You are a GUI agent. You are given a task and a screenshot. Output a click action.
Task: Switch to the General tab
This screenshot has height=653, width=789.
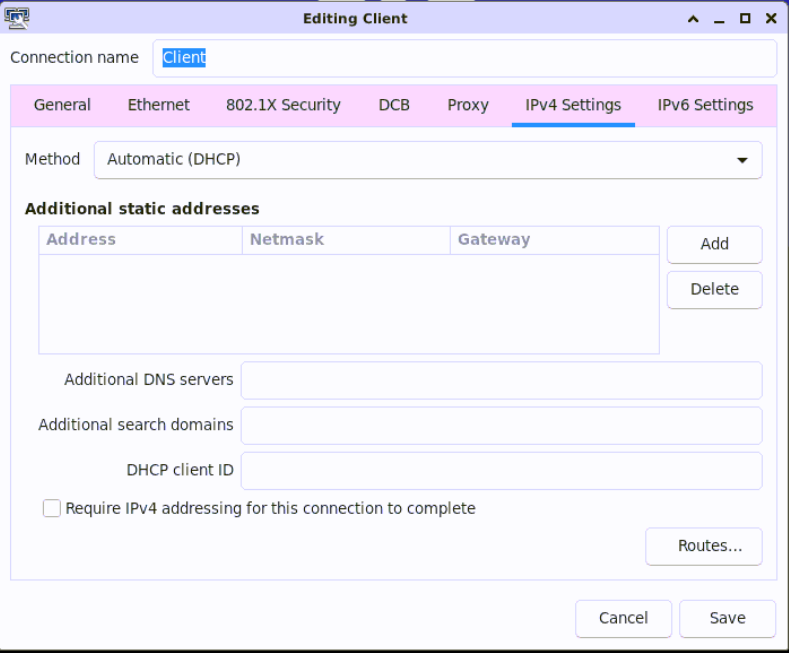click(62, 105)
